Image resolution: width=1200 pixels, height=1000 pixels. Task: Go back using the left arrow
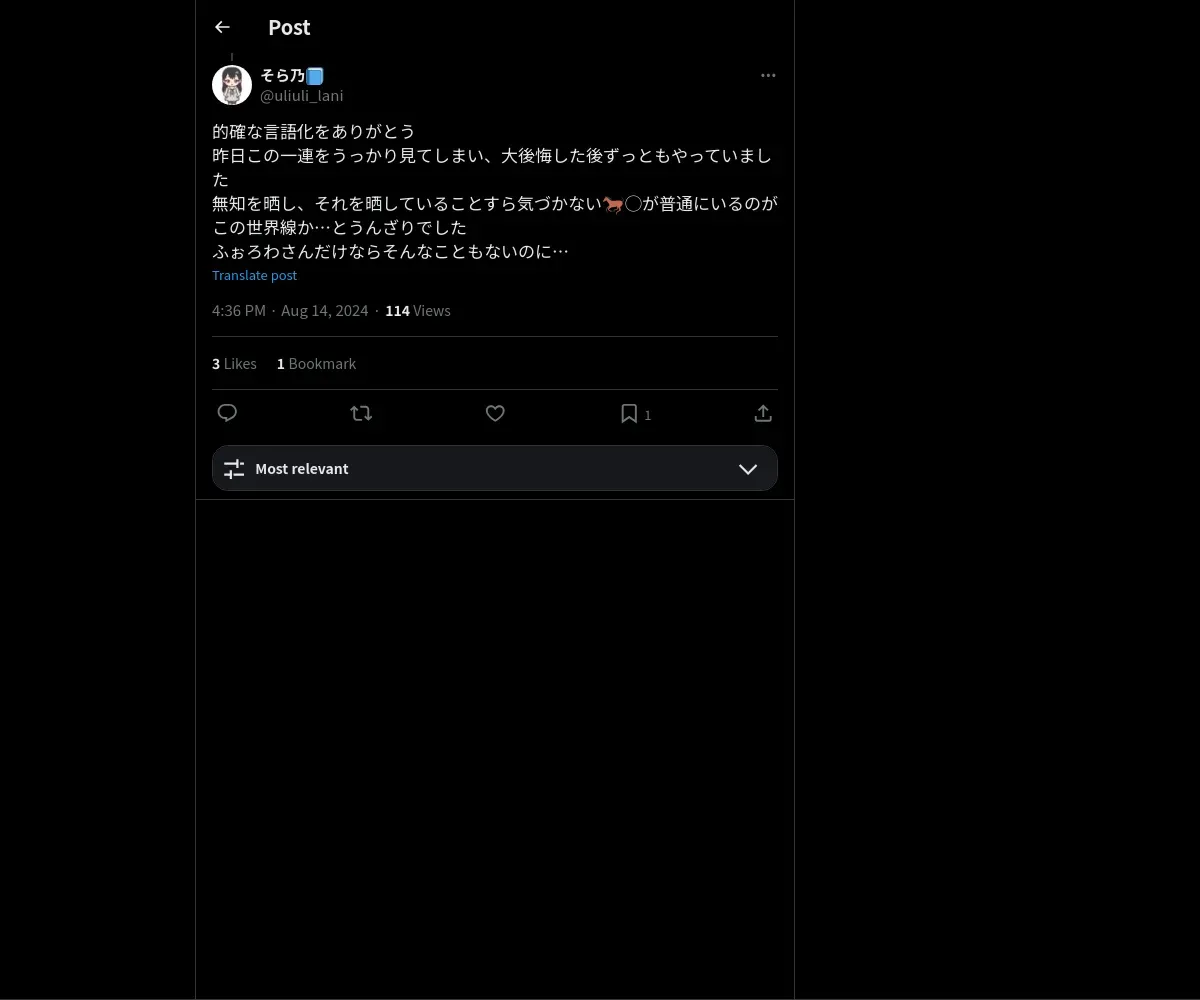(222, 27)
